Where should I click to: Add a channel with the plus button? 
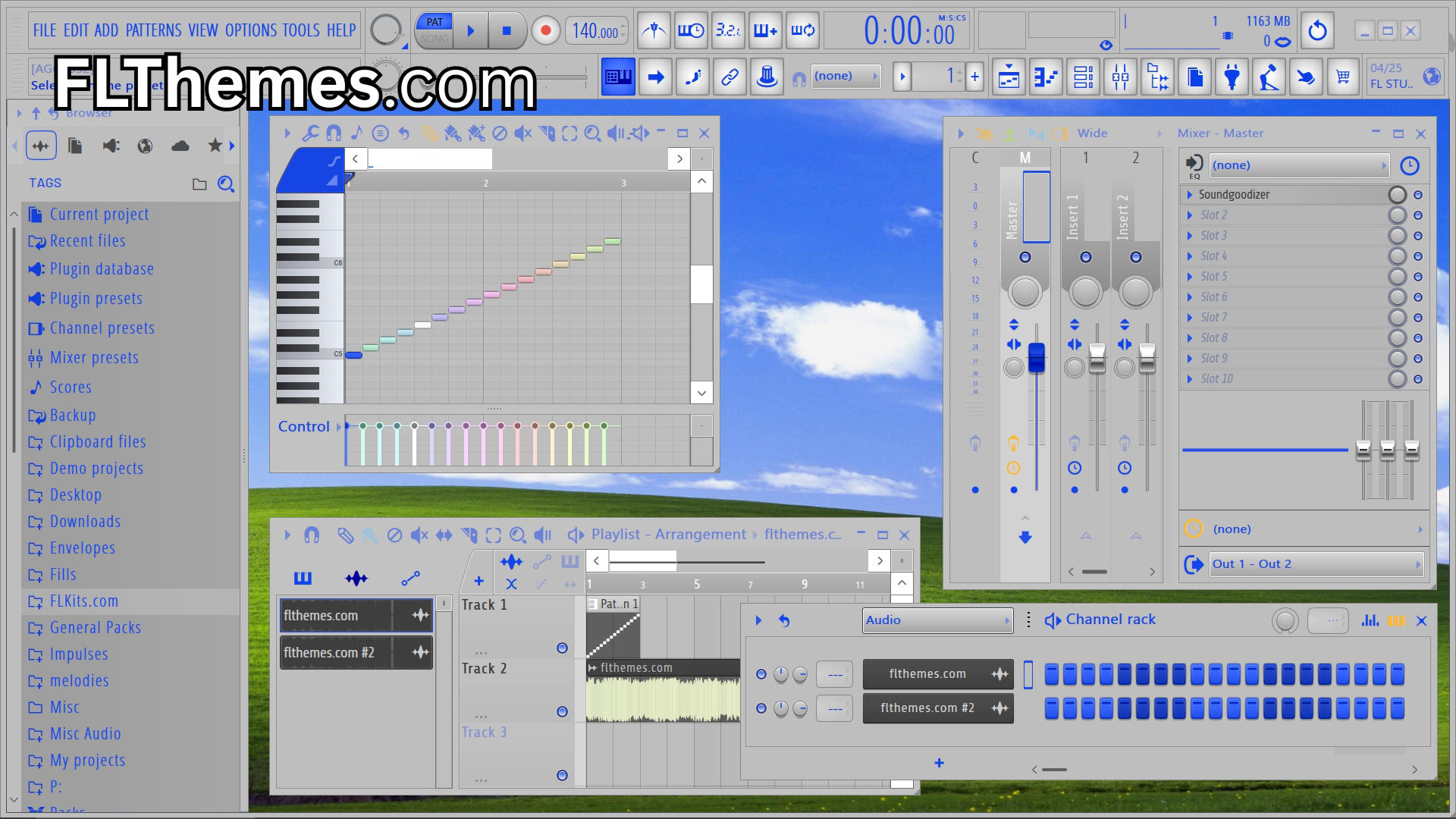(939, 763)
